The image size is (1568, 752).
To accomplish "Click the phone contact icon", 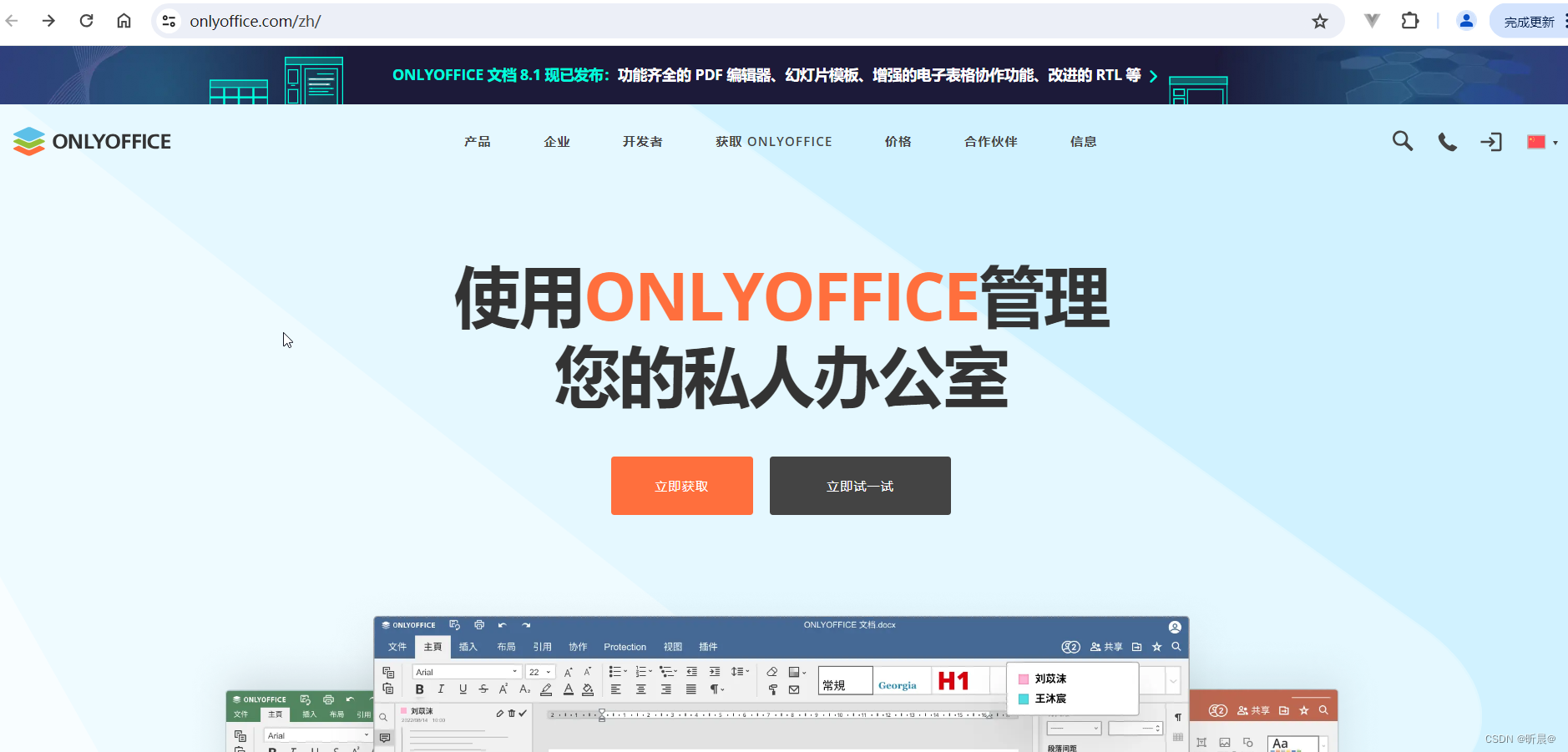I will tap(1448, 142).
